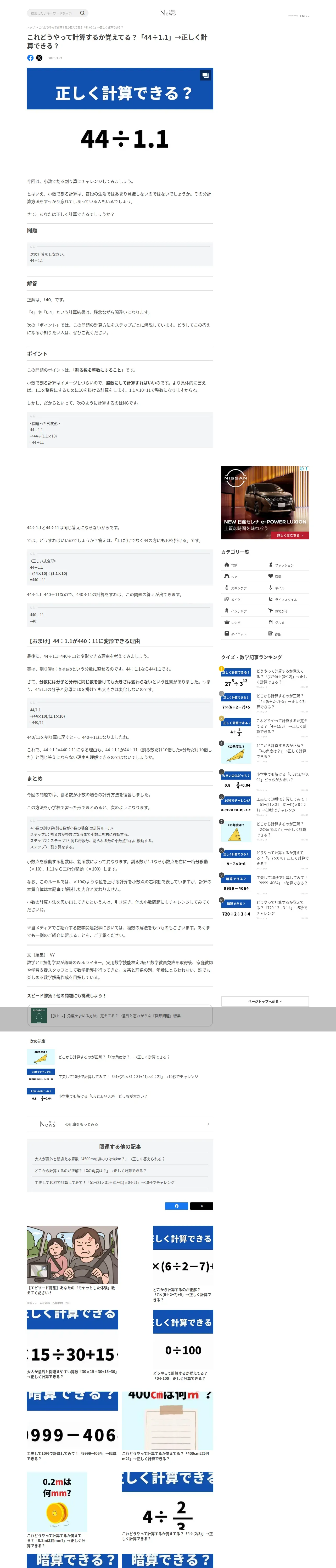Click the black X share button below article
The width and height of the screenshot is (336, 1568).
click(x=201, y=1206)
